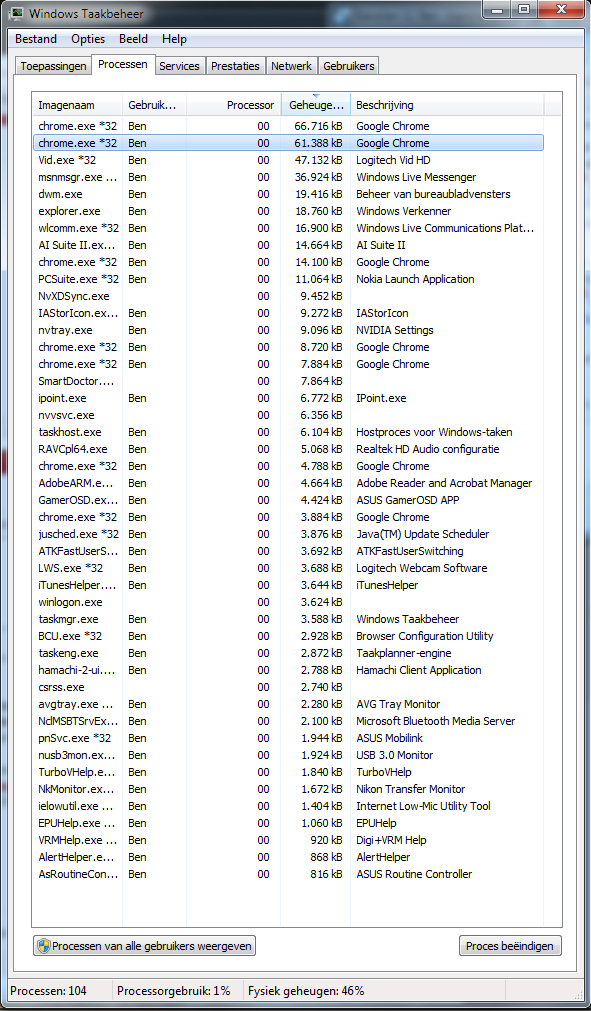Select the hamachi-2-ui process row
Screen dimensions: 591x1011
coord(288,670)
